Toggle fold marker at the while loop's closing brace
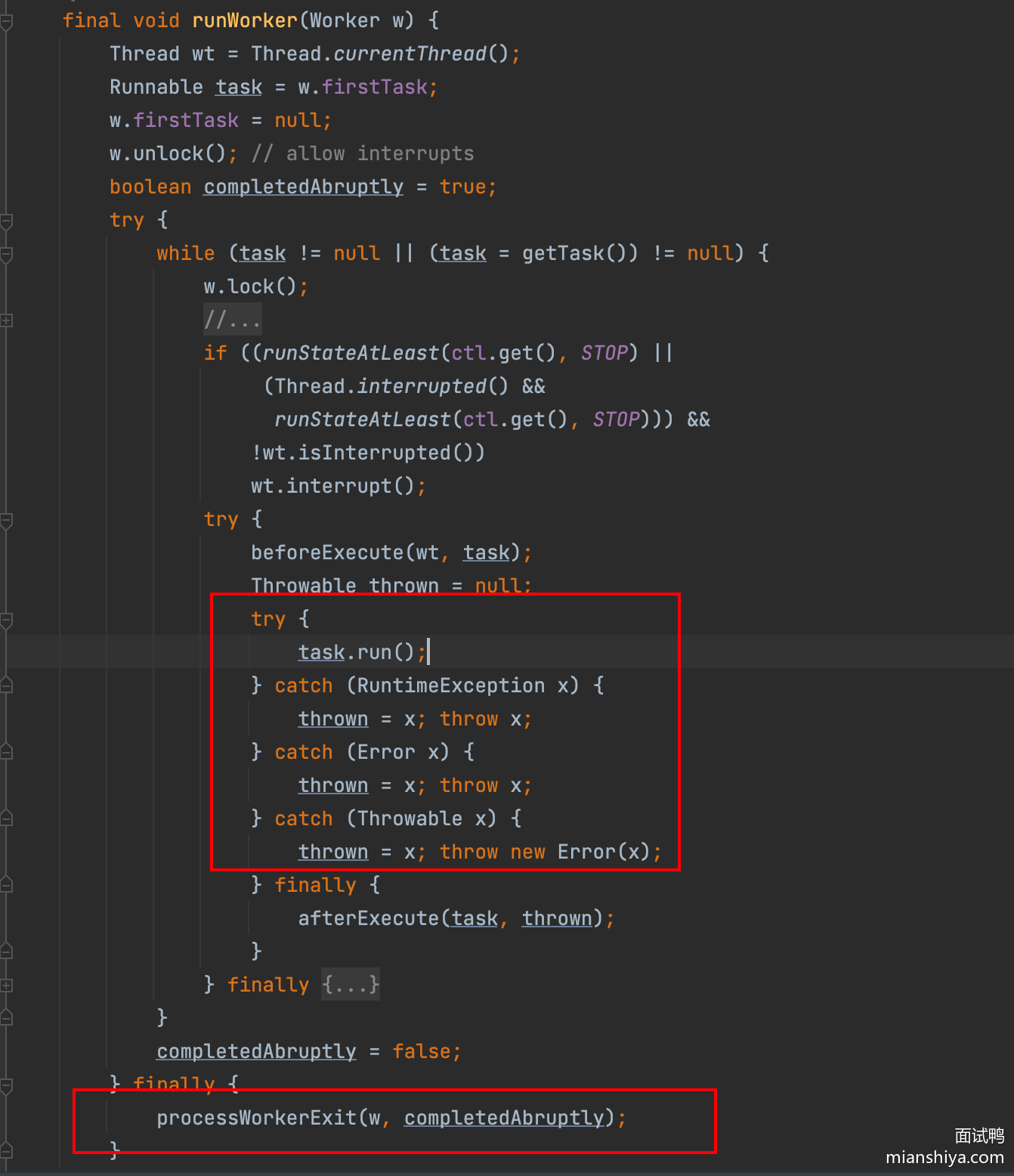Viewport: 1014px width, 1176px height. point(6,1018)
